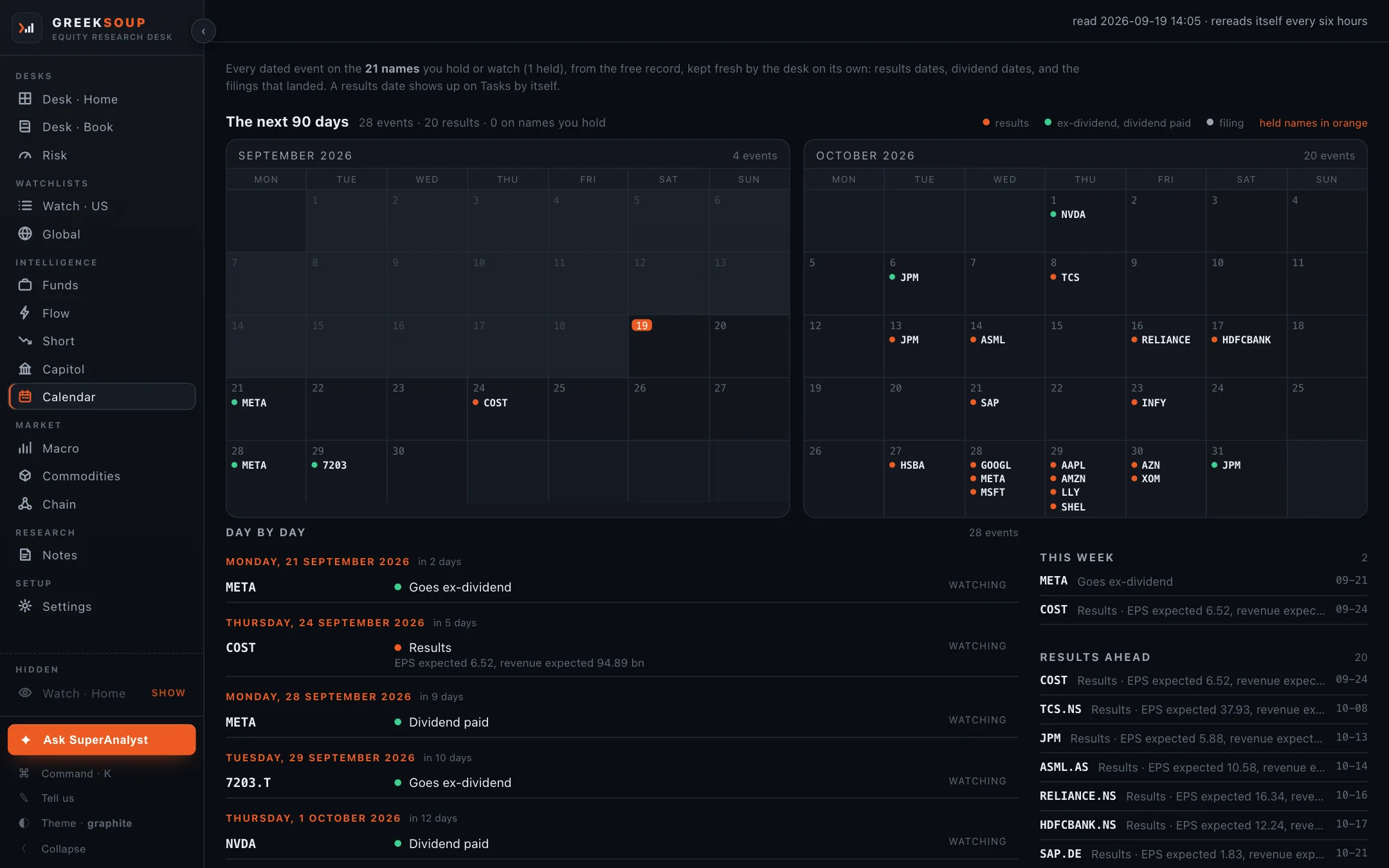Click the grey filing legend dot
This screenshot has width=1389, height=868.
pos(1210,122)
